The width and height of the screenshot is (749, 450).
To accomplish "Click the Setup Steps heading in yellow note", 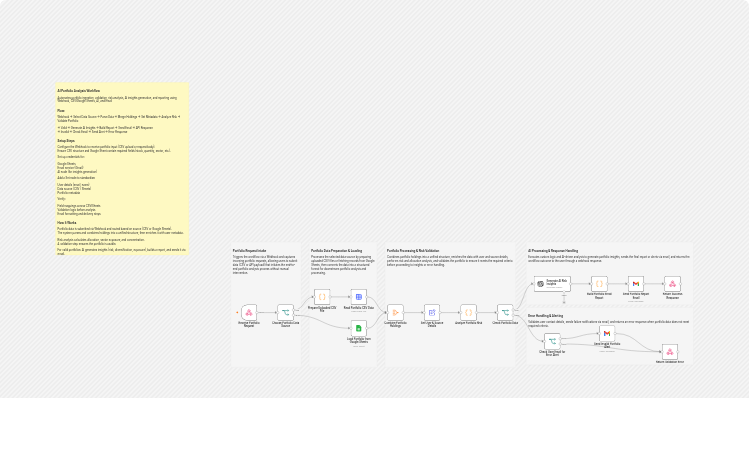I will pyautogui.click(x=66, y=141).
